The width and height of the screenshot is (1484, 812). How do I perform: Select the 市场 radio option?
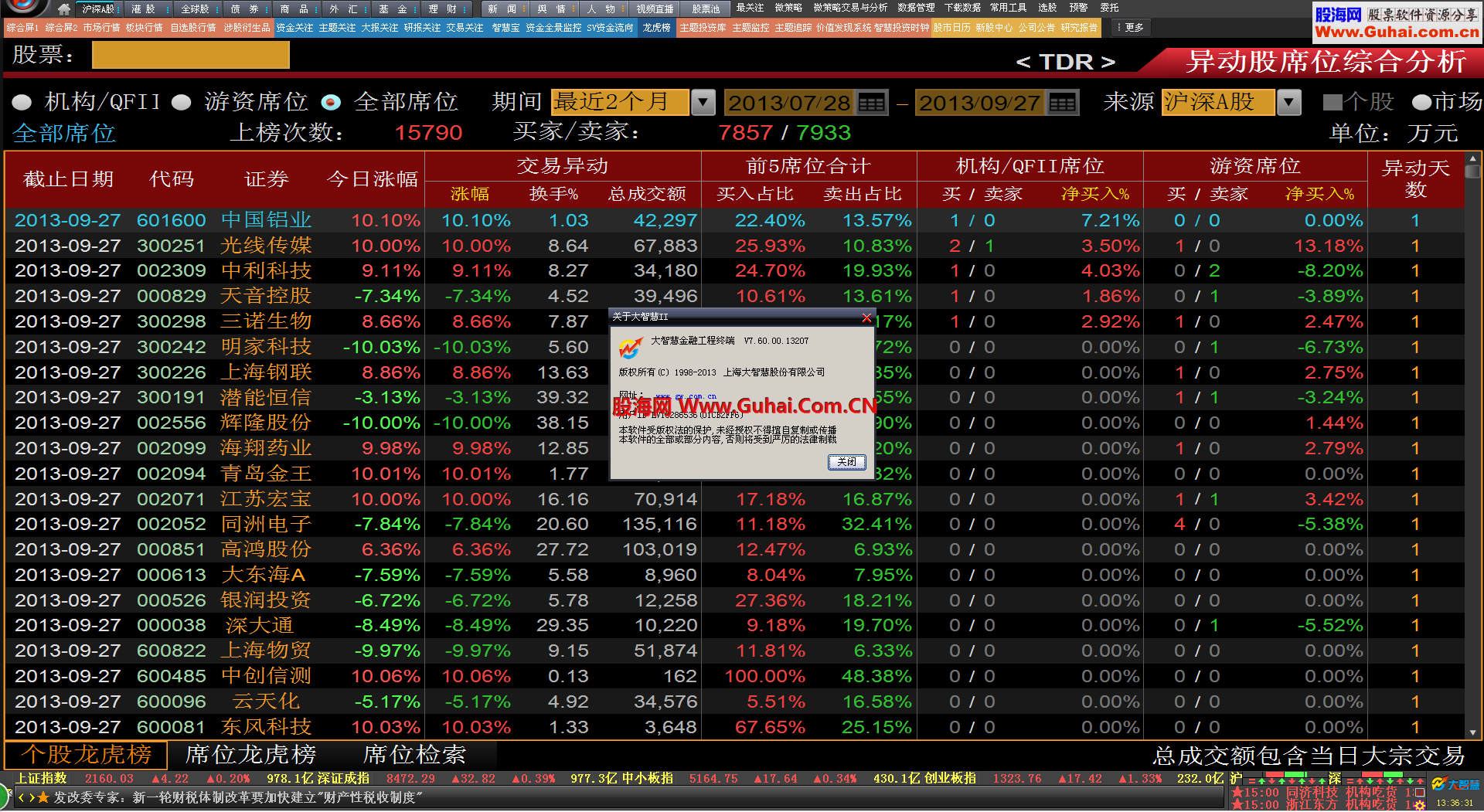[x=1421, y=102]
